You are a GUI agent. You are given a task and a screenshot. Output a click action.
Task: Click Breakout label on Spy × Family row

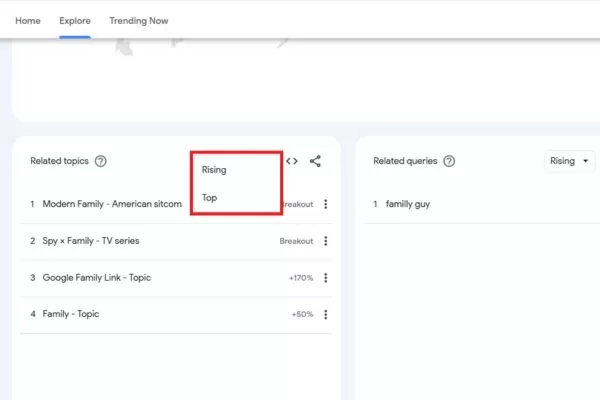pyautogui.click(x=296, y=241)
